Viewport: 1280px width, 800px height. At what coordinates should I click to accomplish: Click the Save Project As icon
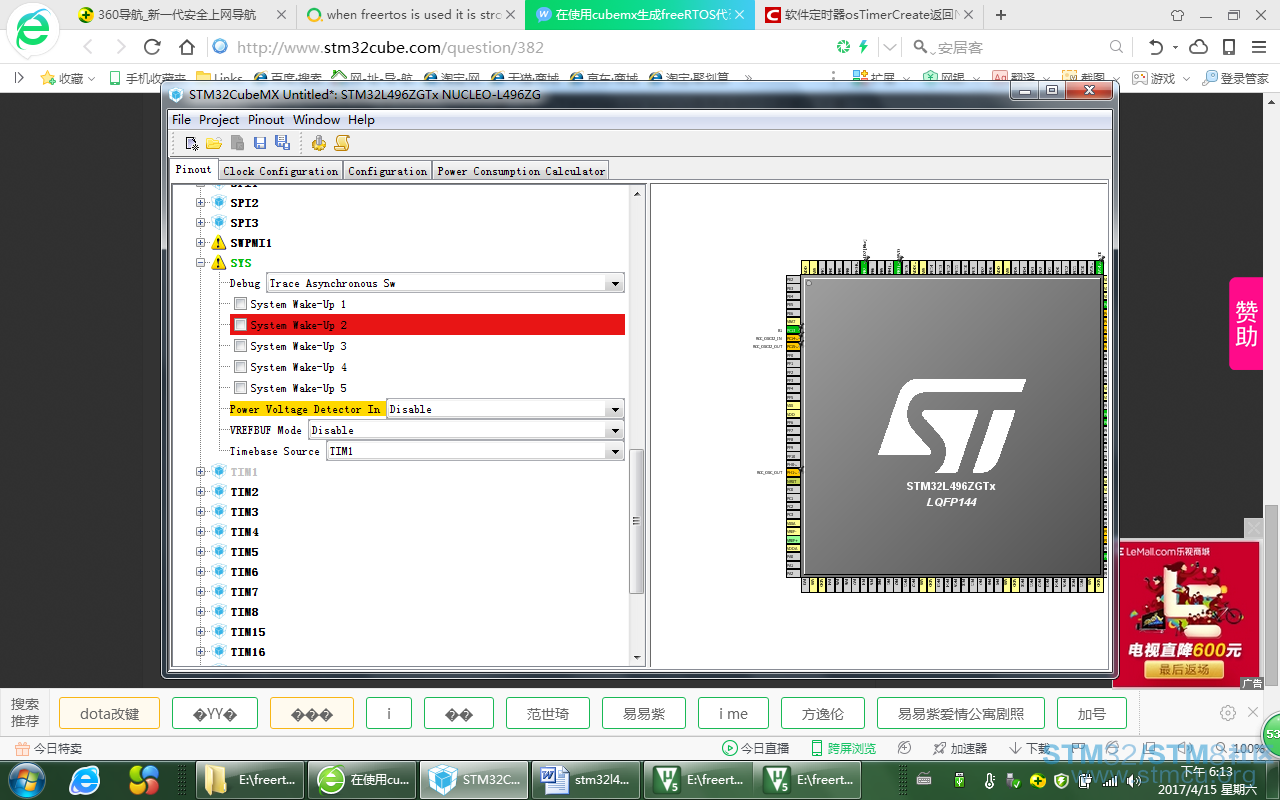282,143
